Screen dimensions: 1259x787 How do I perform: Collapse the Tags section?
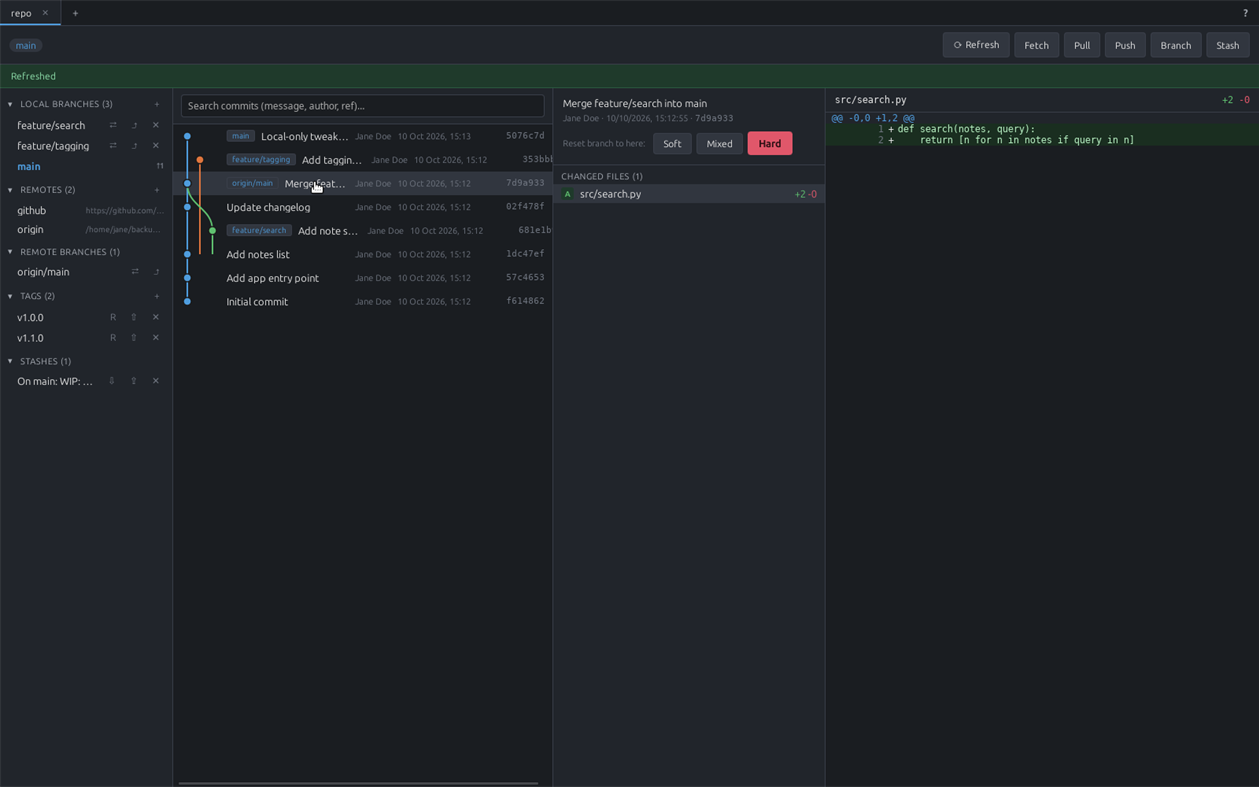point(10,296)
